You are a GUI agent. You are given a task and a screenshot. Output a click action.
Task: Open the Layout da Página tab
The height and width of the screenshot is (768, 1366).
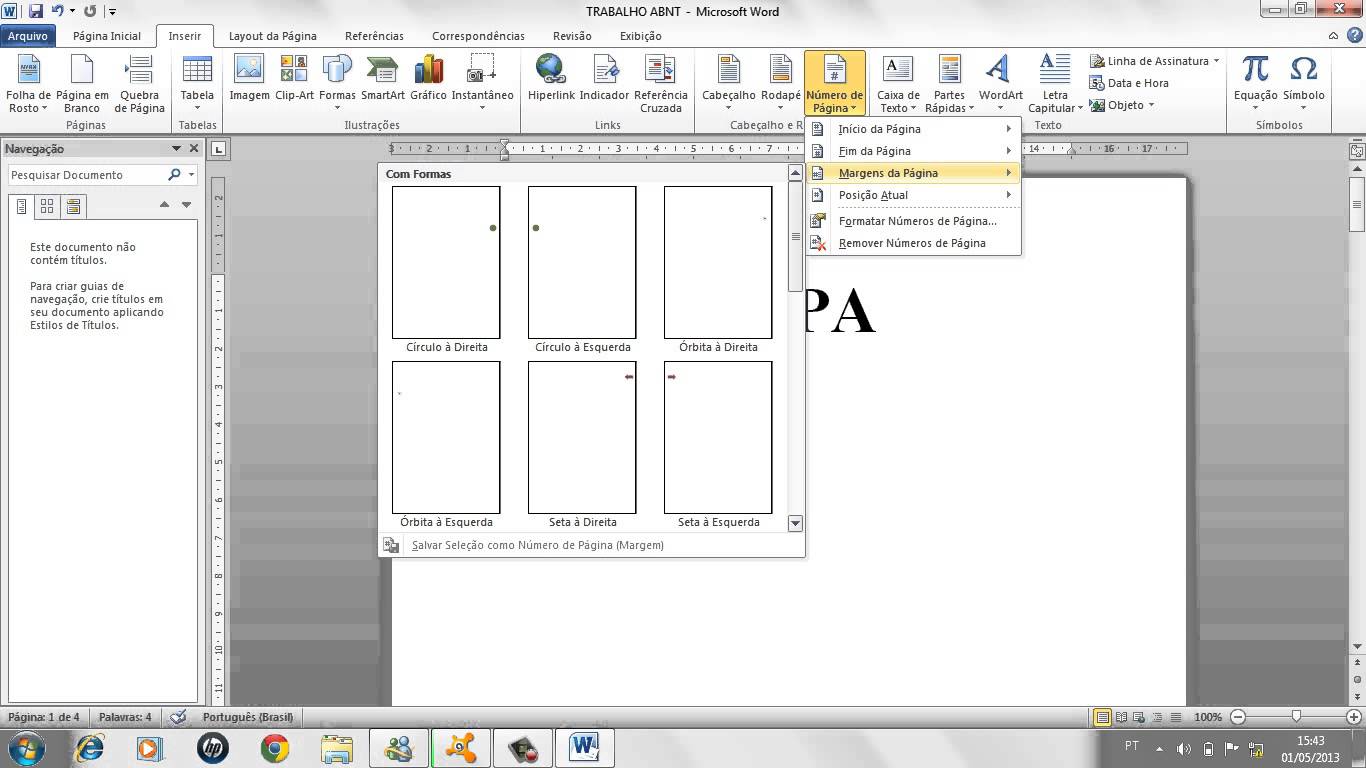(x=272, y=35)
